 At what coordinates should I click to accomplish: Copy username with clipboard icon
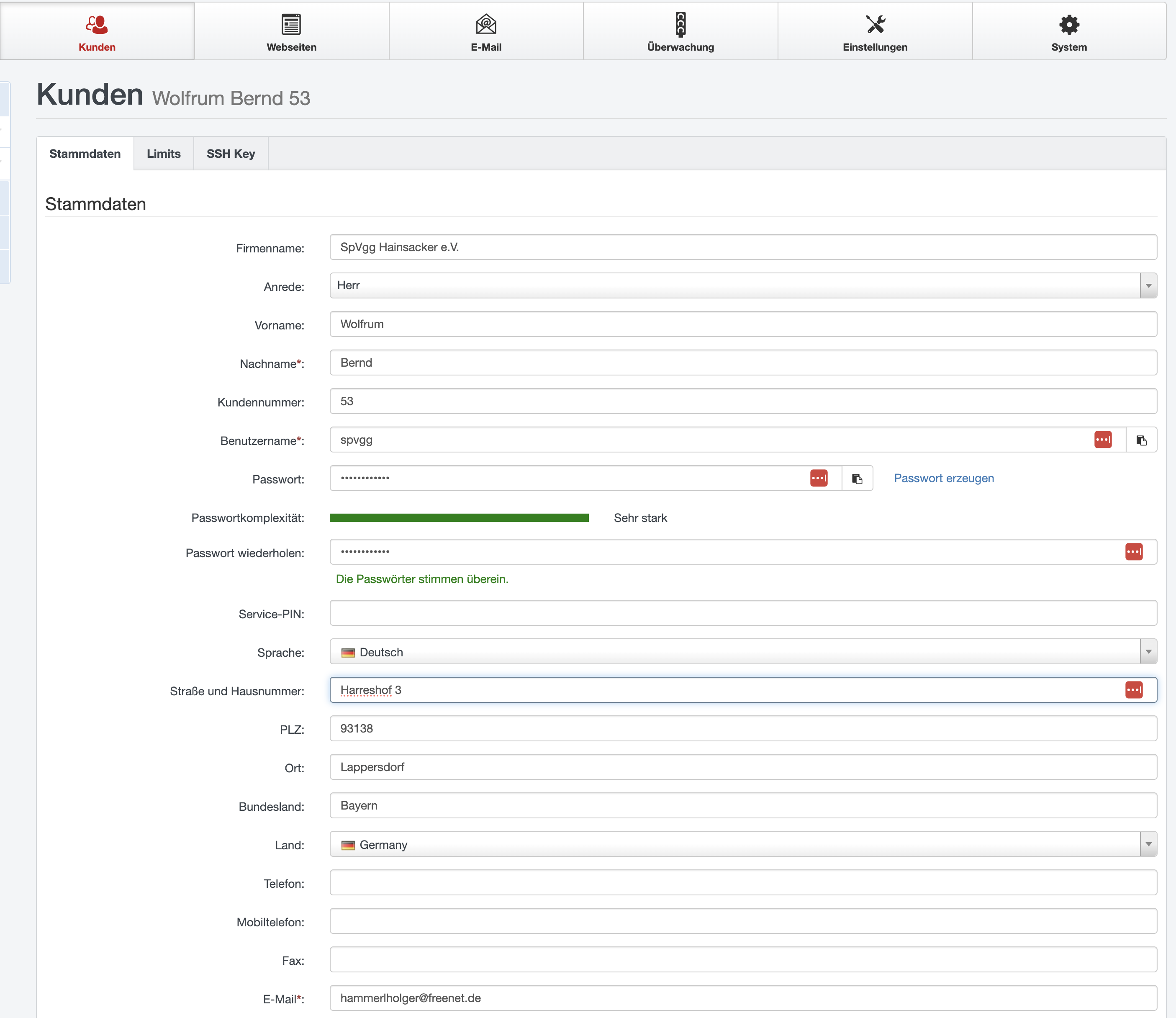point(1141,440)
